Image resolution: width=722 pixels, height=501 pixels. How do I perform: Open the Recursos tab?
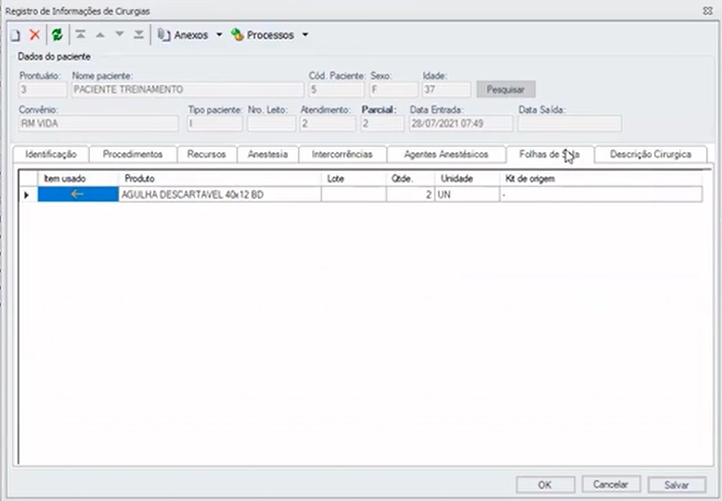pyautogui.click(x=206, y=154)
